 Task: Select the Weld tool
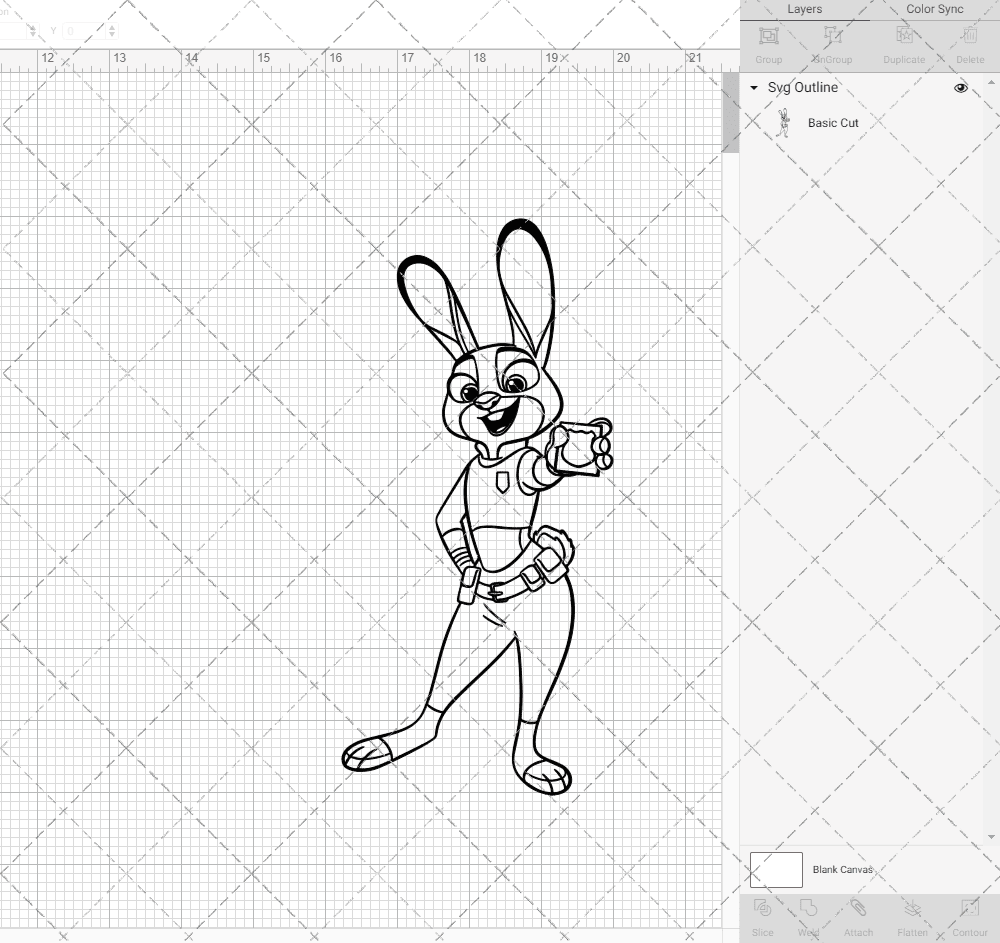click(808, 908)
